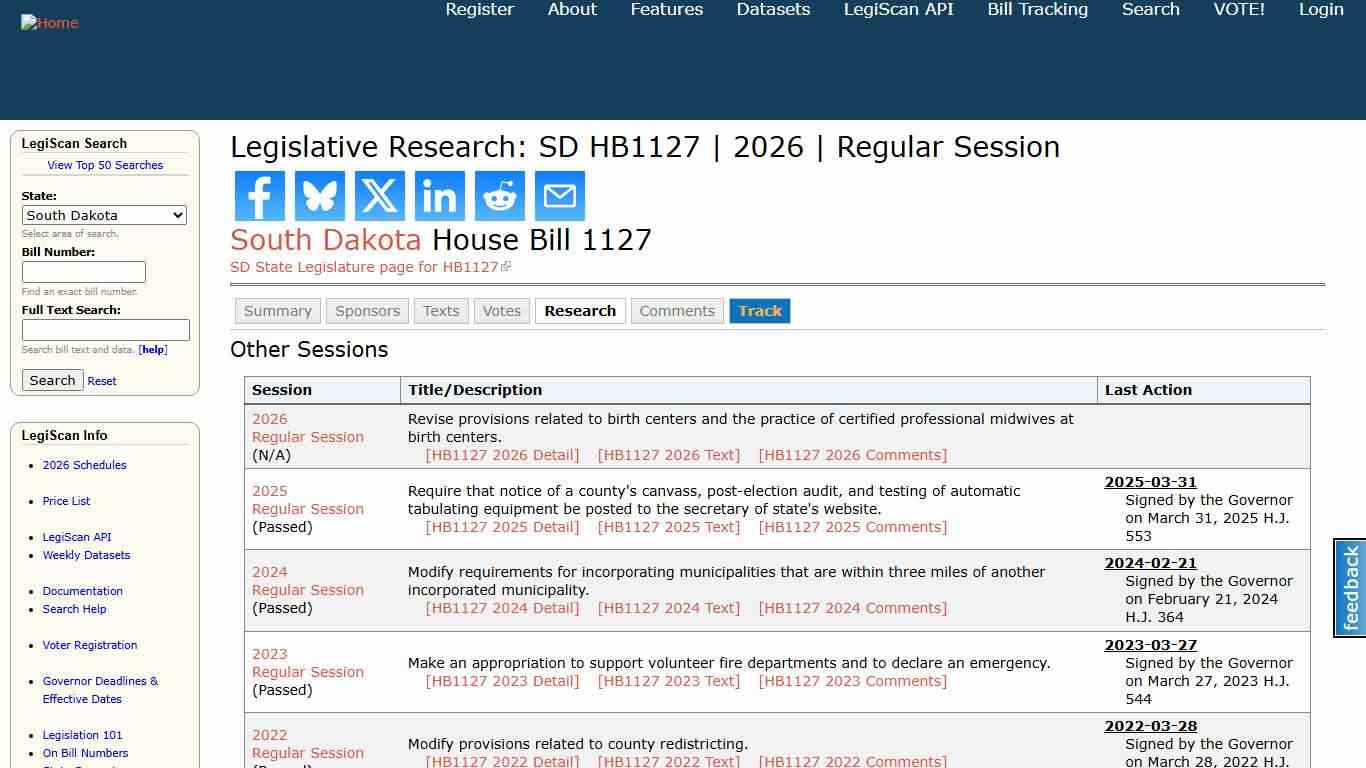This screenshot has width=1366, height=768.
Task: Share the page via Bluesky icon
Action: pos(319,196)
